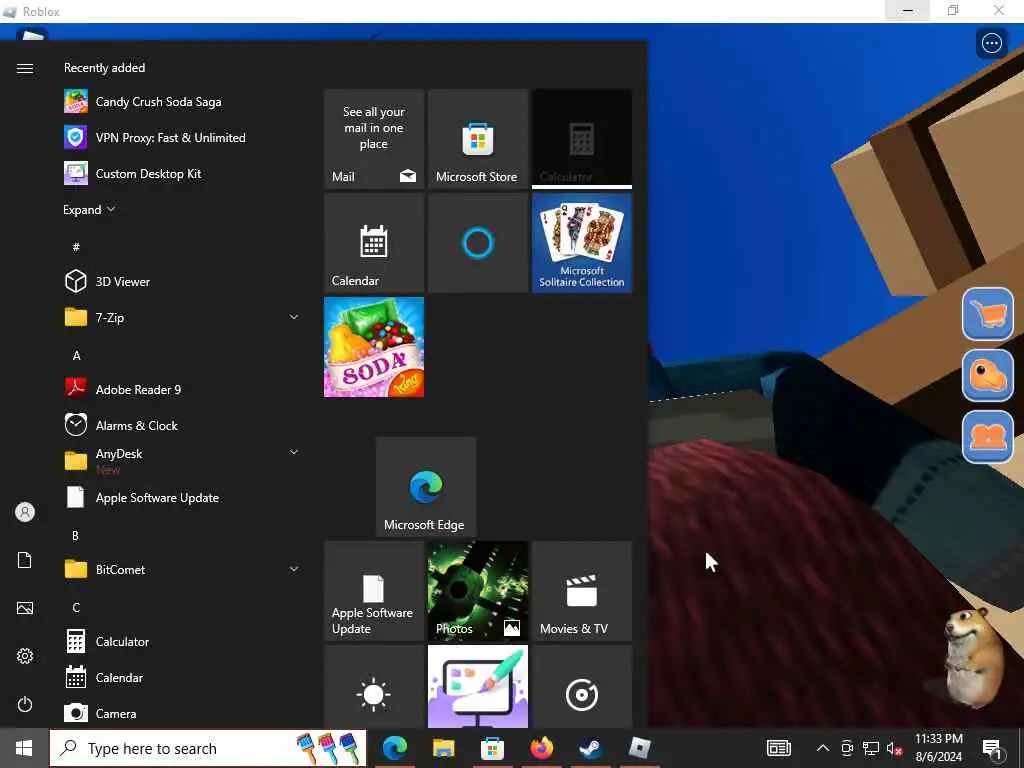Click the letter C section header
This screenshot has height=768, width=1024.
pyautogui.click(x=76, y=607)
